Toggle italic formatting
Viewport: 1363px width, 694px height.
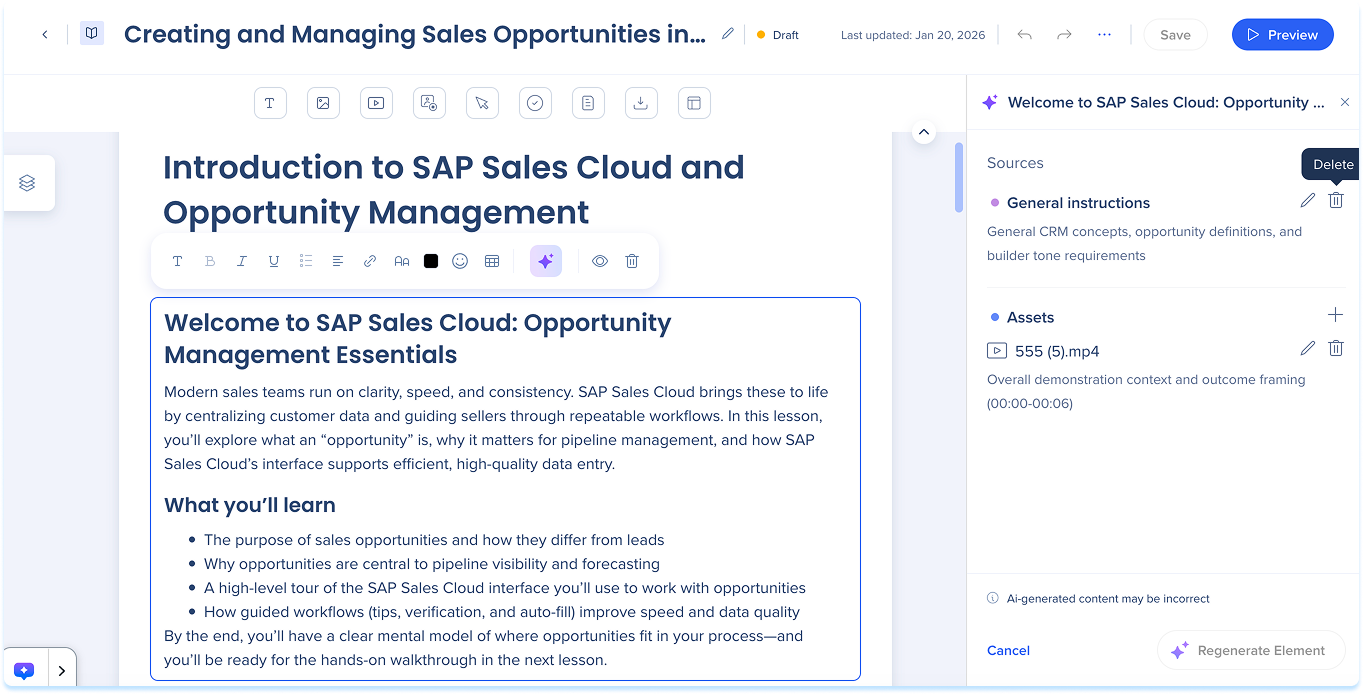coord(242,261)
